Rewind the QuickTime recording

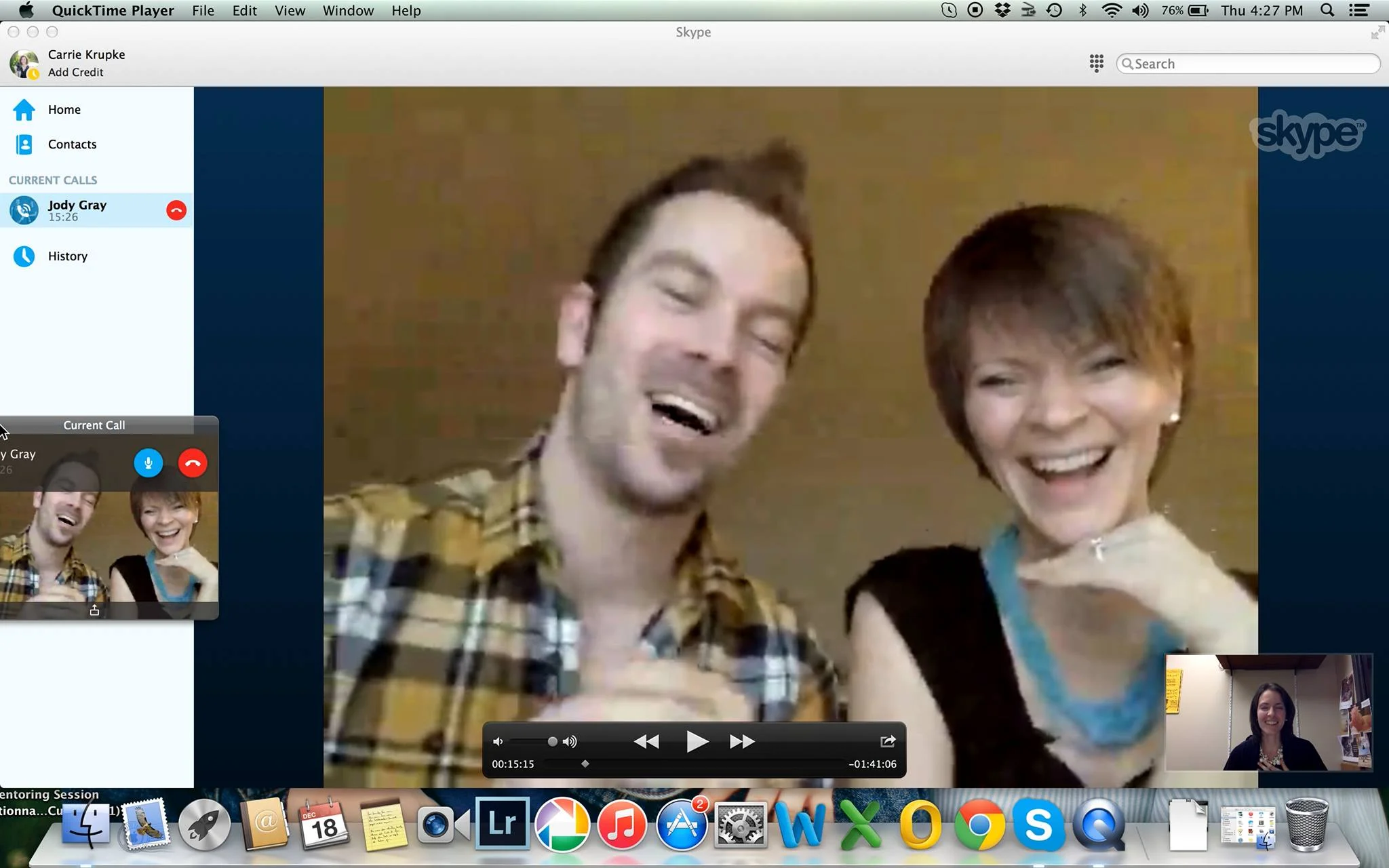tap(646, 742)
